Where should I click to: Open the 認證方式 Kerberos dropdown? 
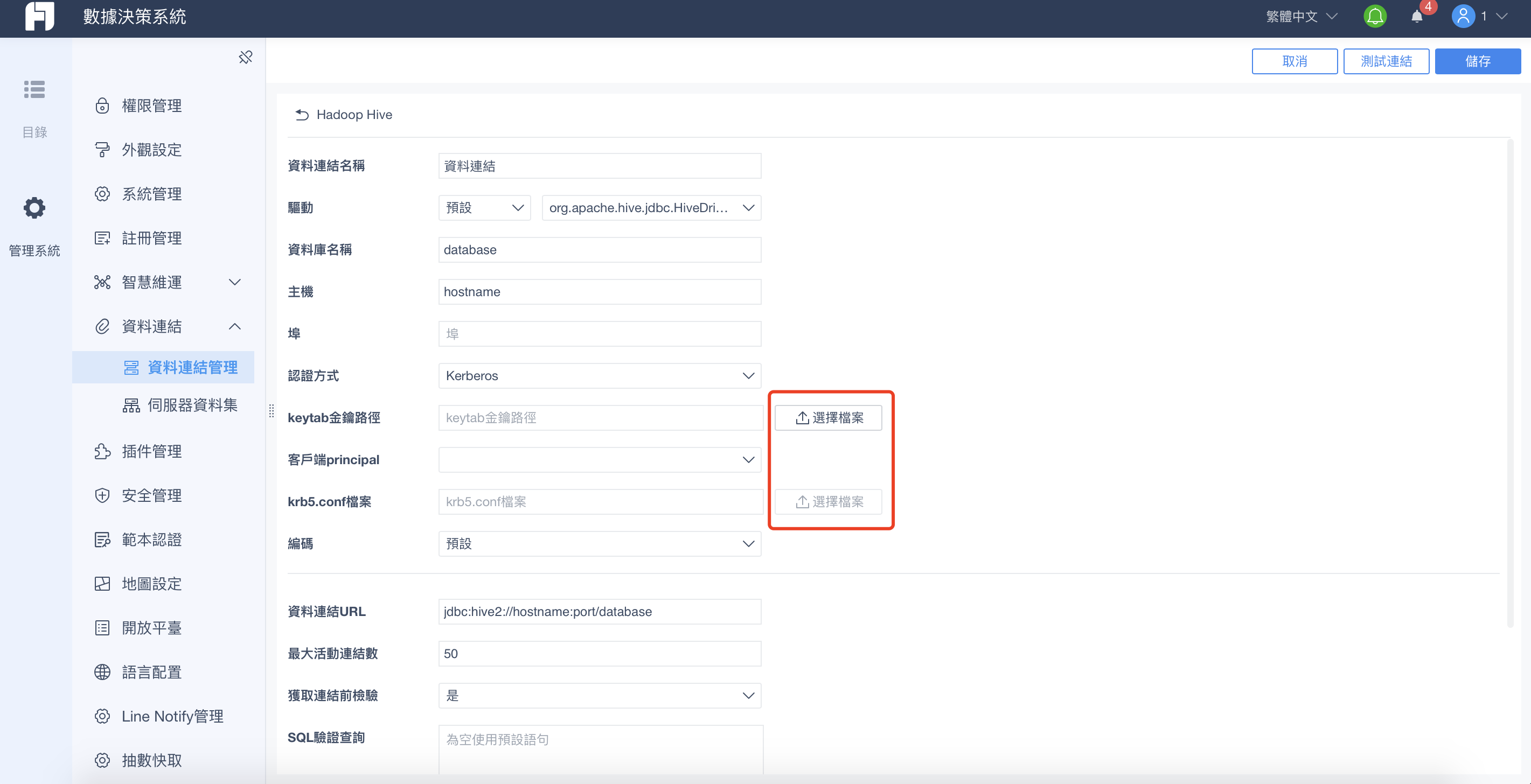[x=600, y=376]
